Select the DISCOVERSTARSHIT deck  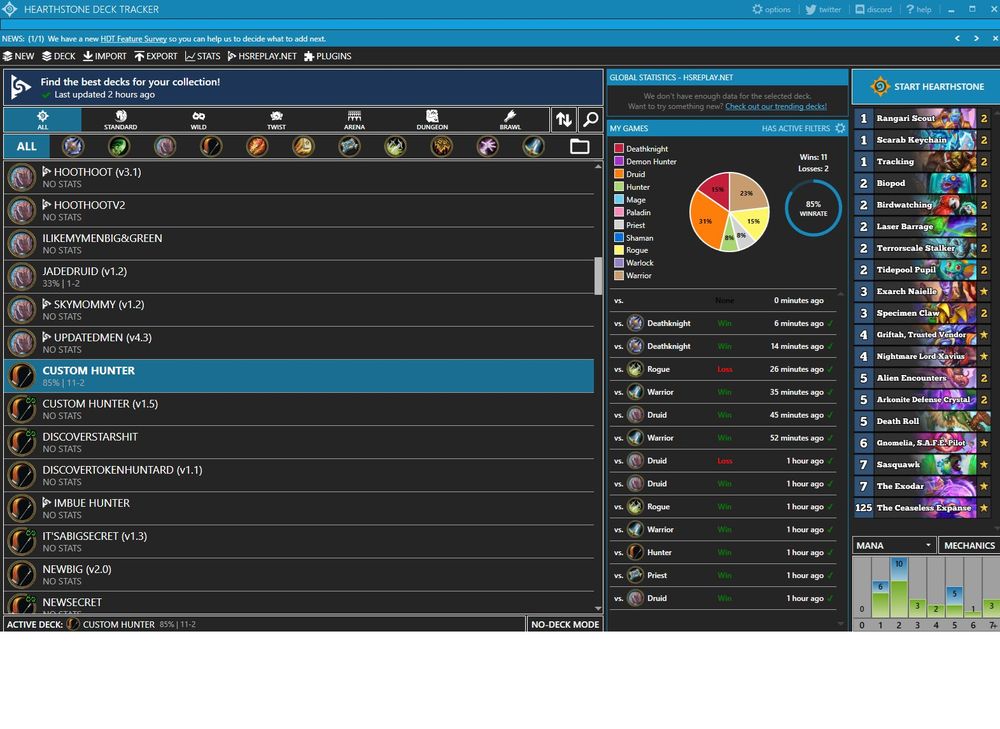click(298, 442)
